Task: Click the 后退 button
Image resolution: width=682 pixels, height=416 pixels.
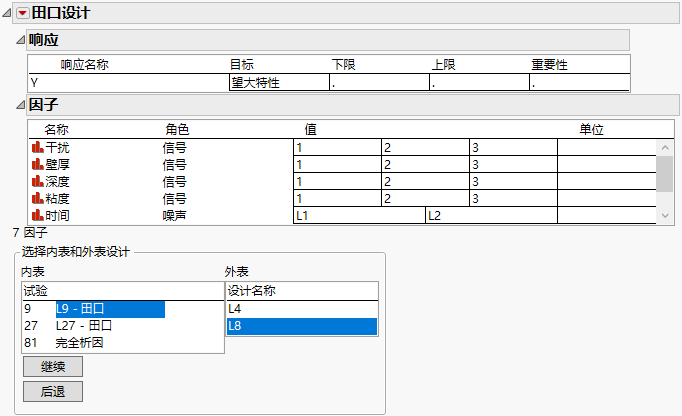Action: pos(53,392)
